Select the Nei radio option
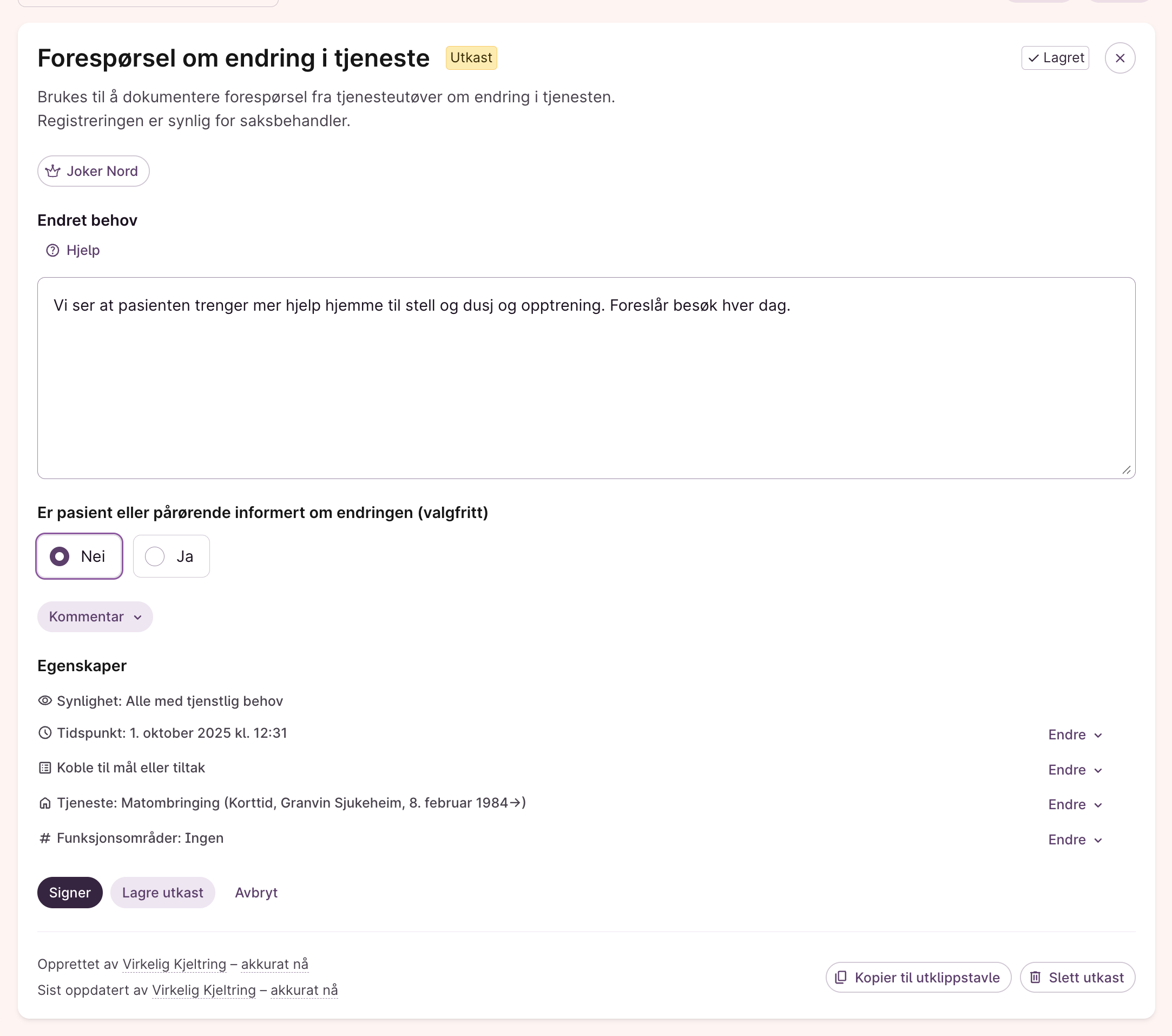The height and width of the screenshot is (1036, 1172). pyautogui.click(x=60, y=556)
